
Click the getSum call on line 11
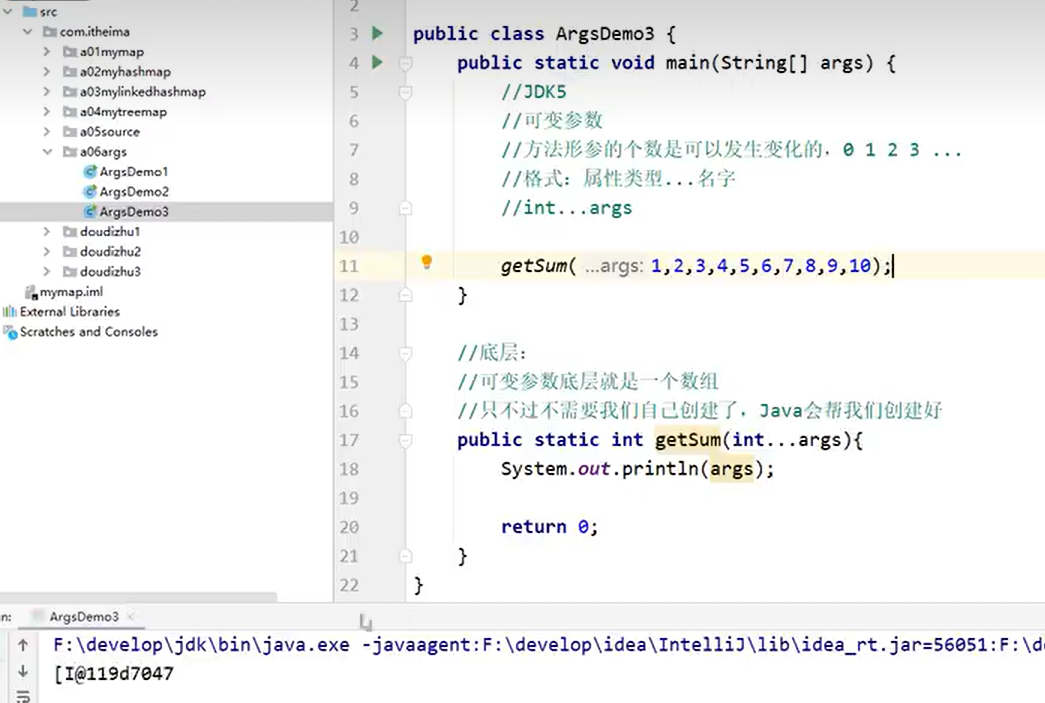[x=533, y=266]
